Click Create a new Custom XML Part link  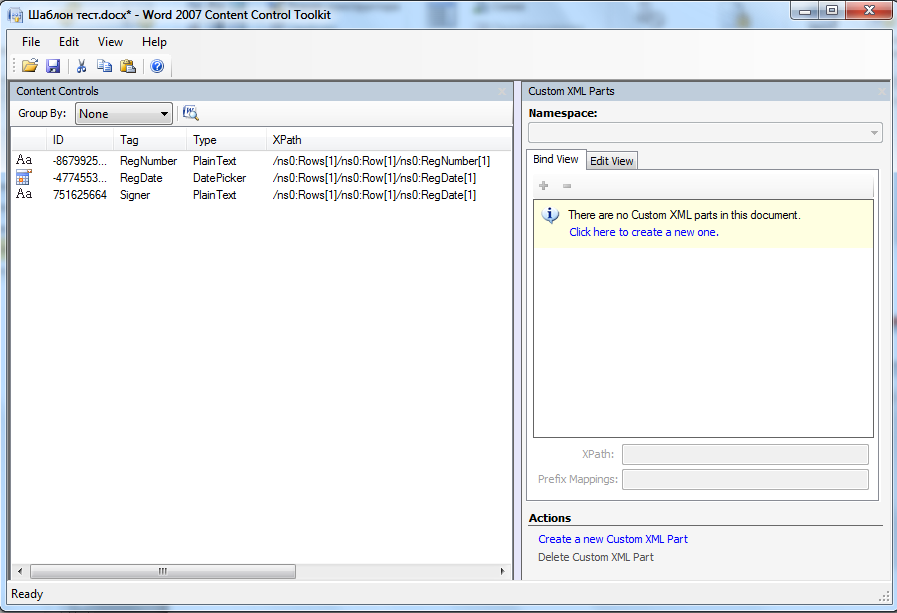pos(613,539)
